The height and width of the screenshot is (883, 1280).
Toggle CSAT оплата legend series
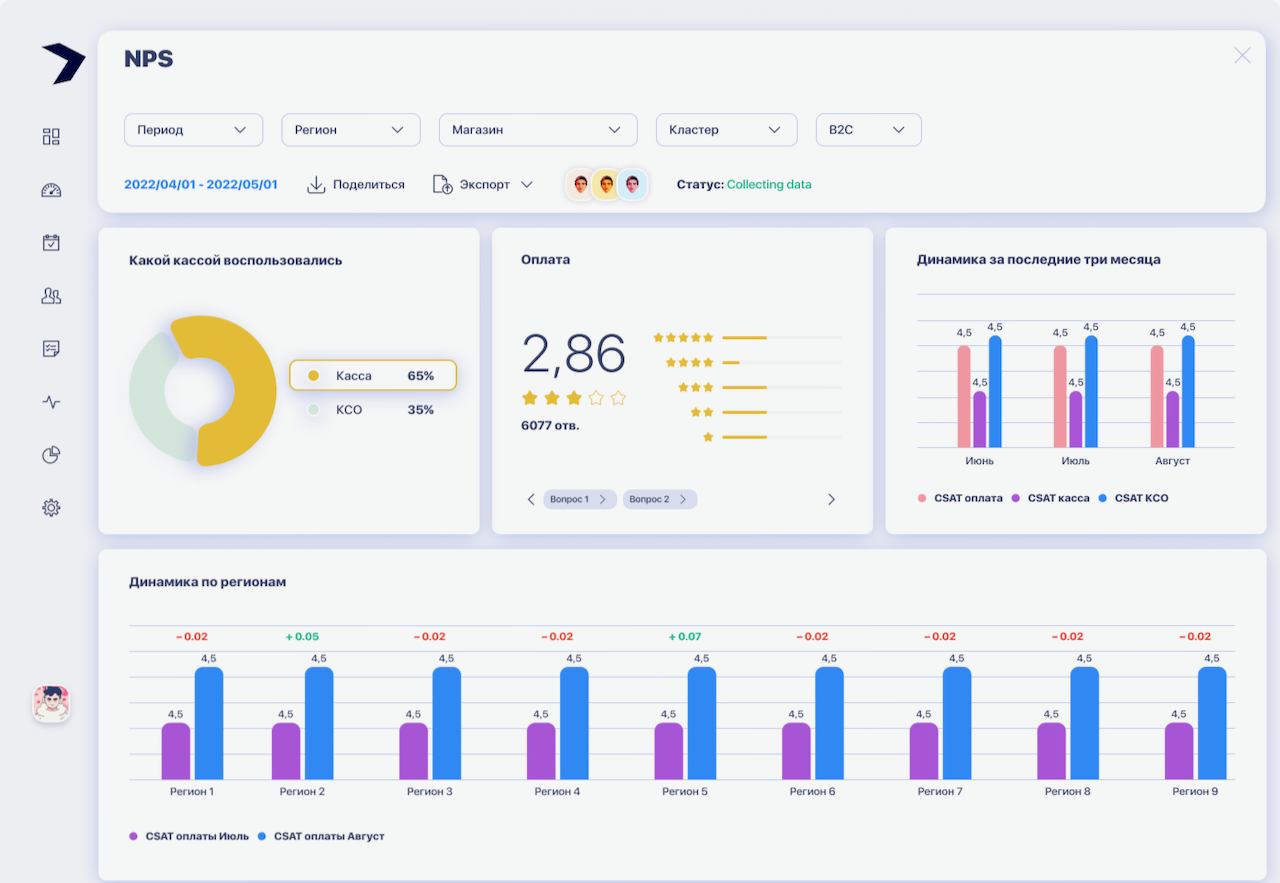click(x=960, y=498)
